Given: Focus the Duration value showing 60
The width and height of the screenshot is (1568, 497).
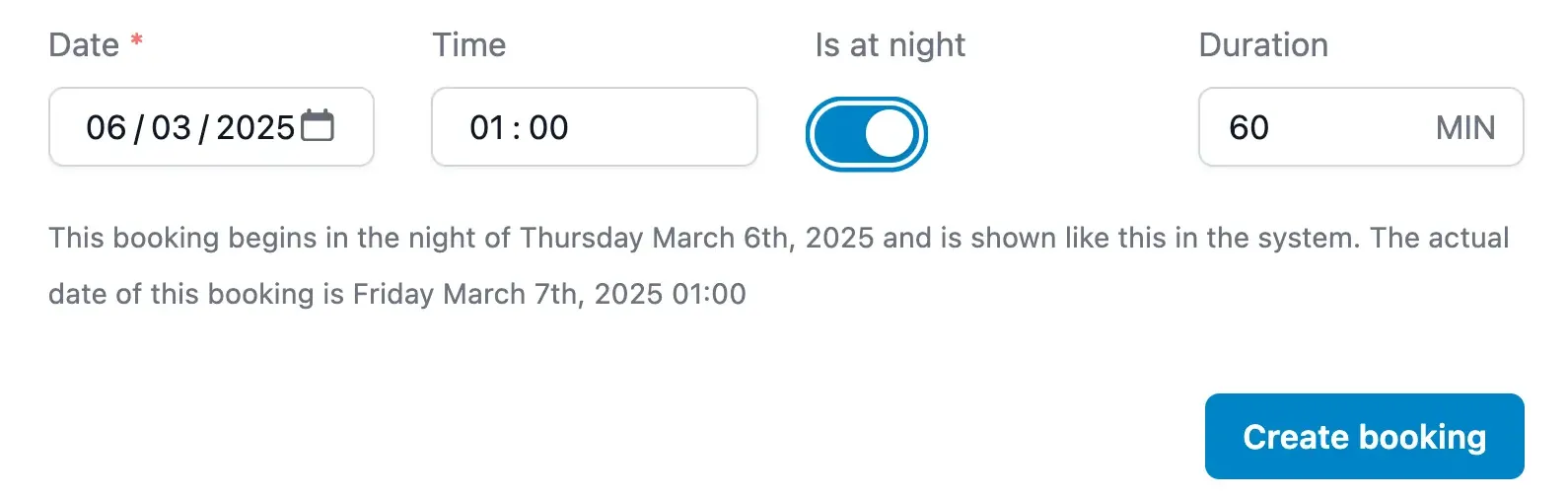Looking at the screenshot, I should pyautogui.click(x=1249, y=127).
